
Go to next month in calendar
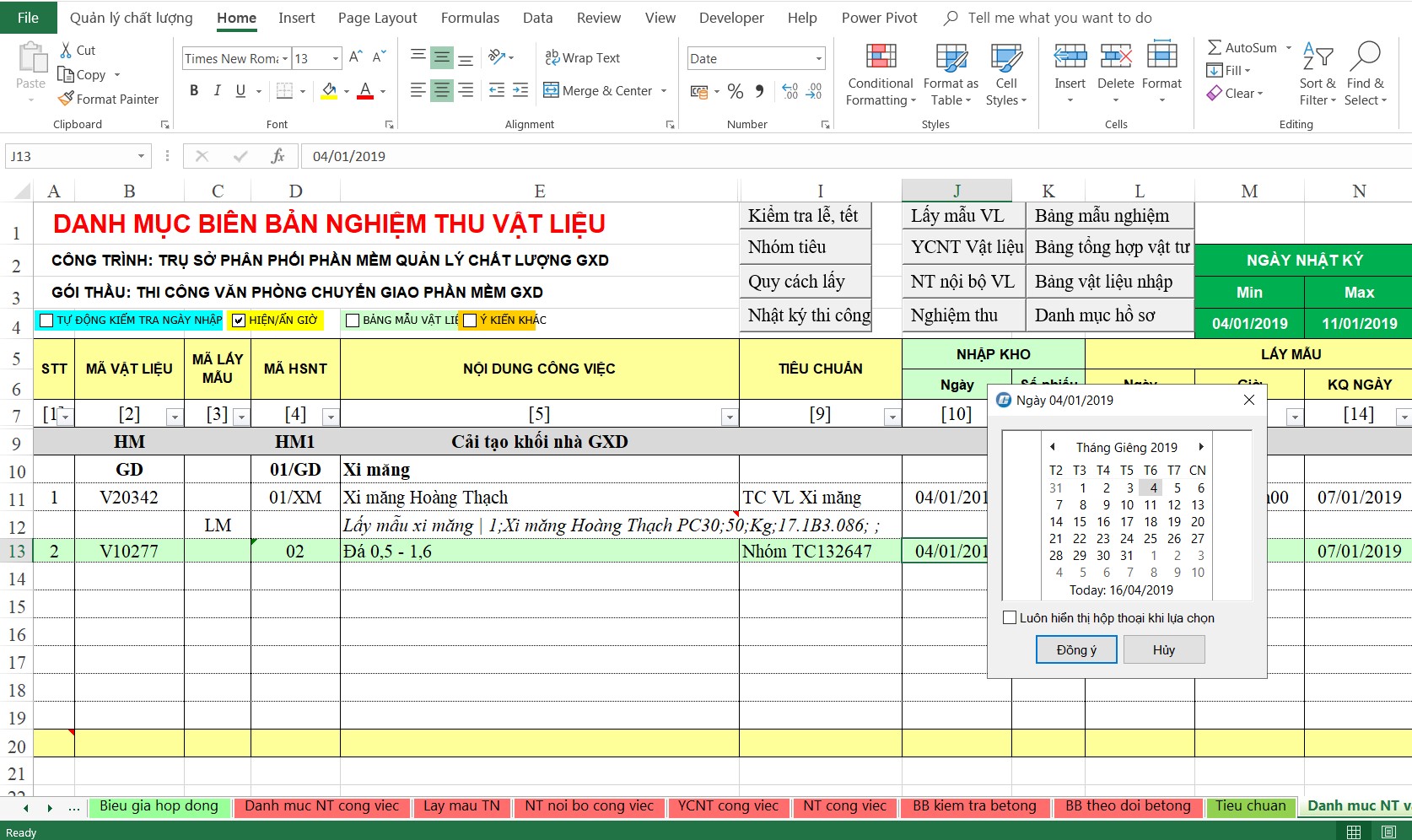pos(1201,447)
